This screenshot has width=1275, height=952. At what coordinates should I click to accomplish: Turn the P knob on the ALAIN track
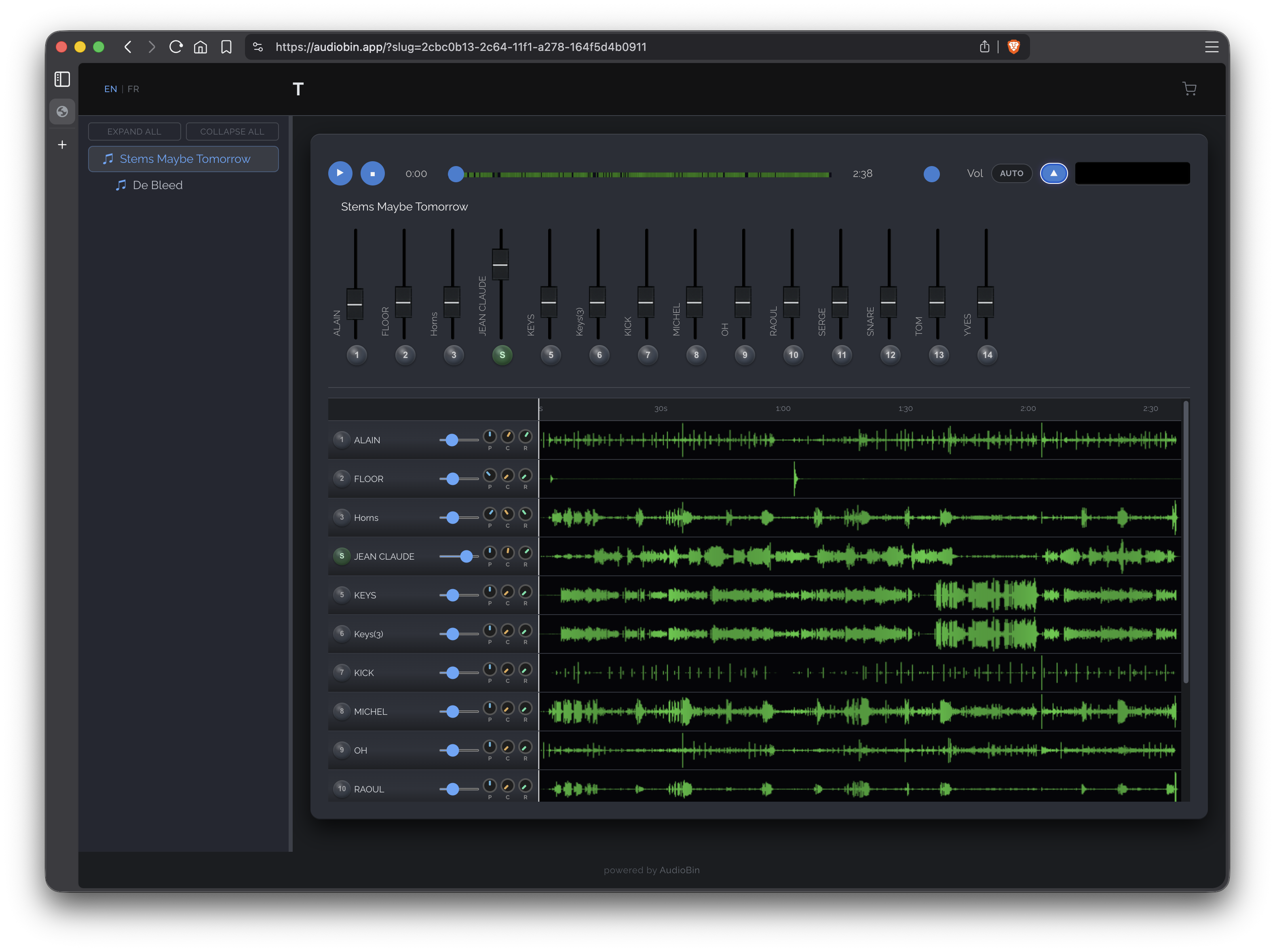490,436
